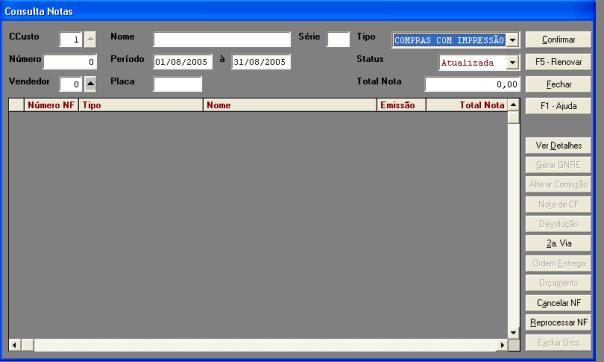Viewport: 604px width, 362px height.
Task: Click the Vendedor spinner up arrow
Action: point(90,84)
